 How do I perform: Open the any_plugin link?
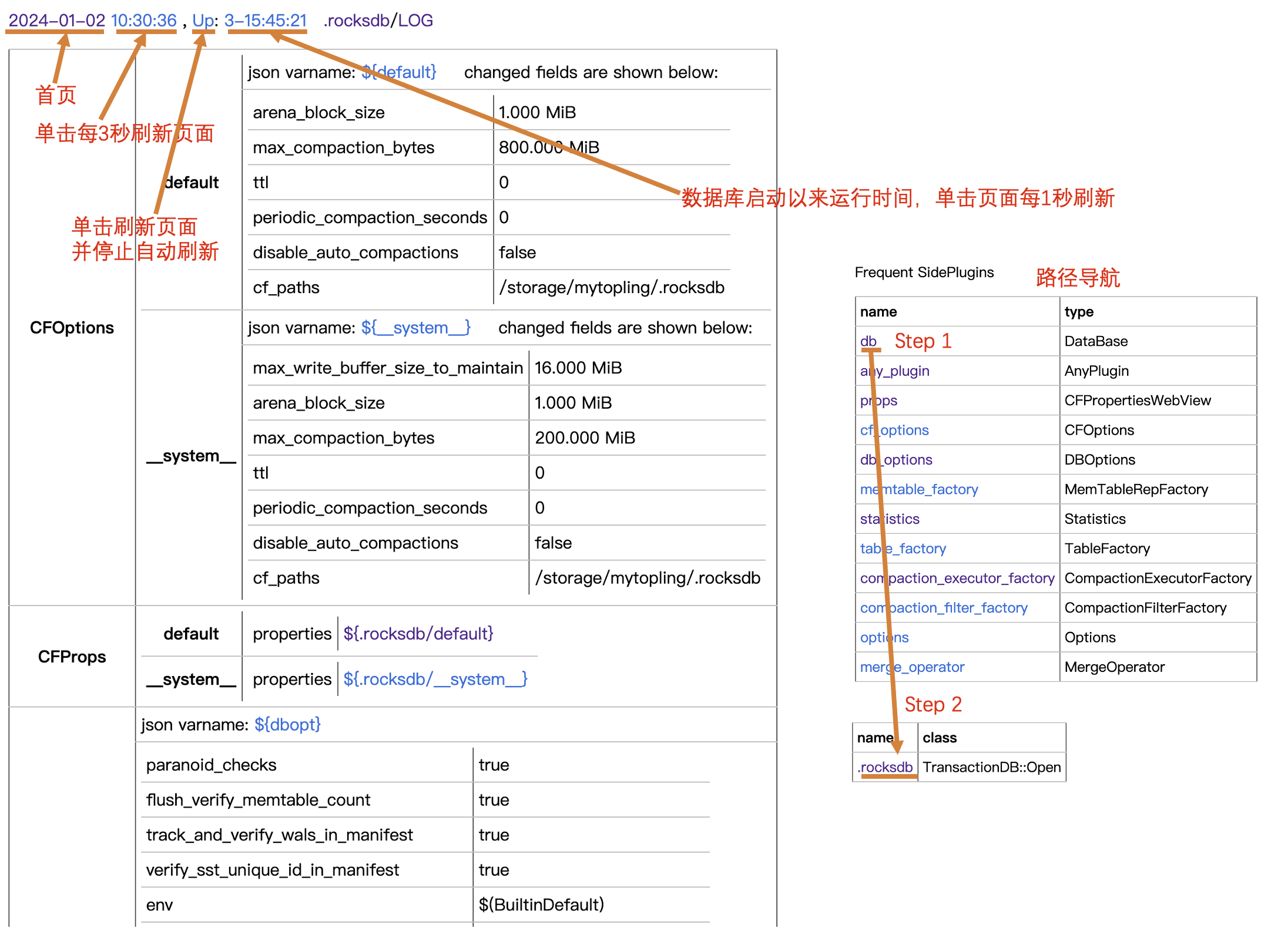point(894,371)
